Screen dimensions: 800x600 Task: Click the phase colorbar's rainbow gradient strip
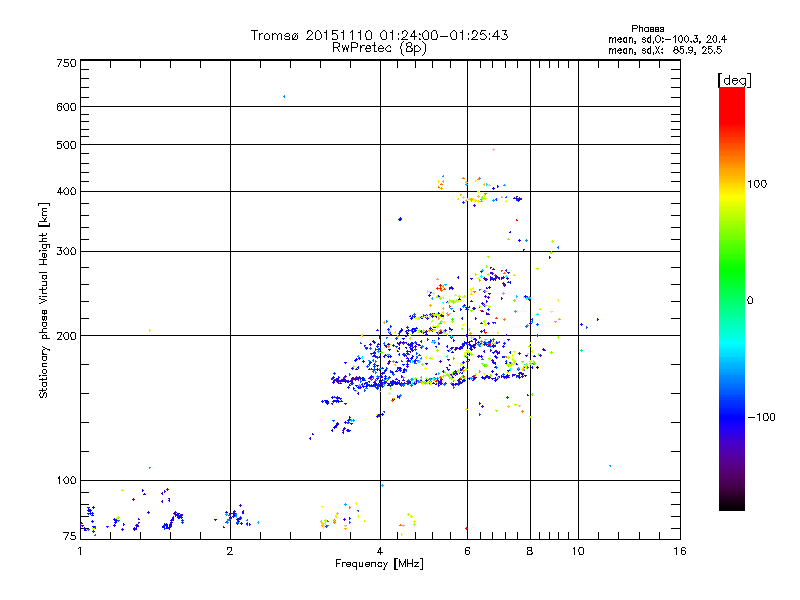tap(732, 299)
